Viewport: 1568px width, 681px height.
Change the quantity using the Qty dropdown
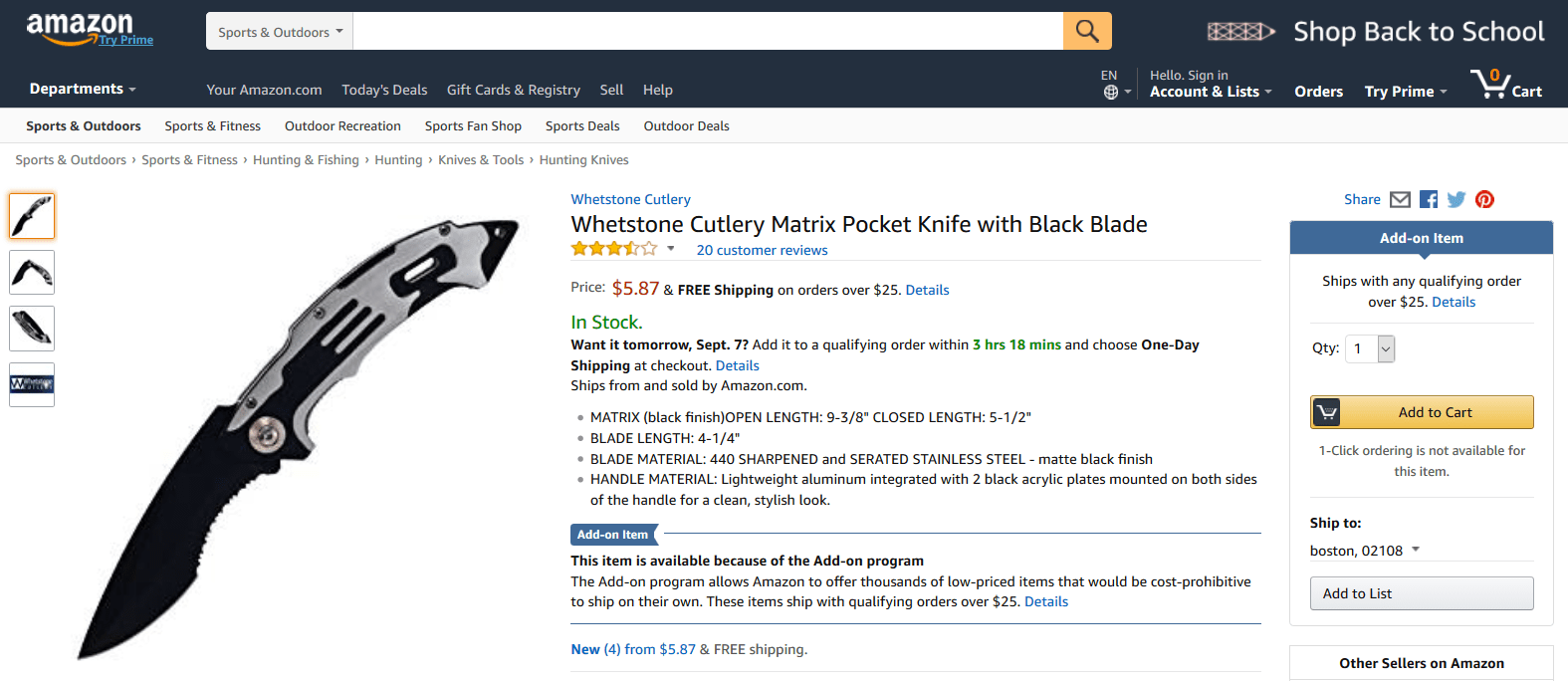pos(1369,348)
